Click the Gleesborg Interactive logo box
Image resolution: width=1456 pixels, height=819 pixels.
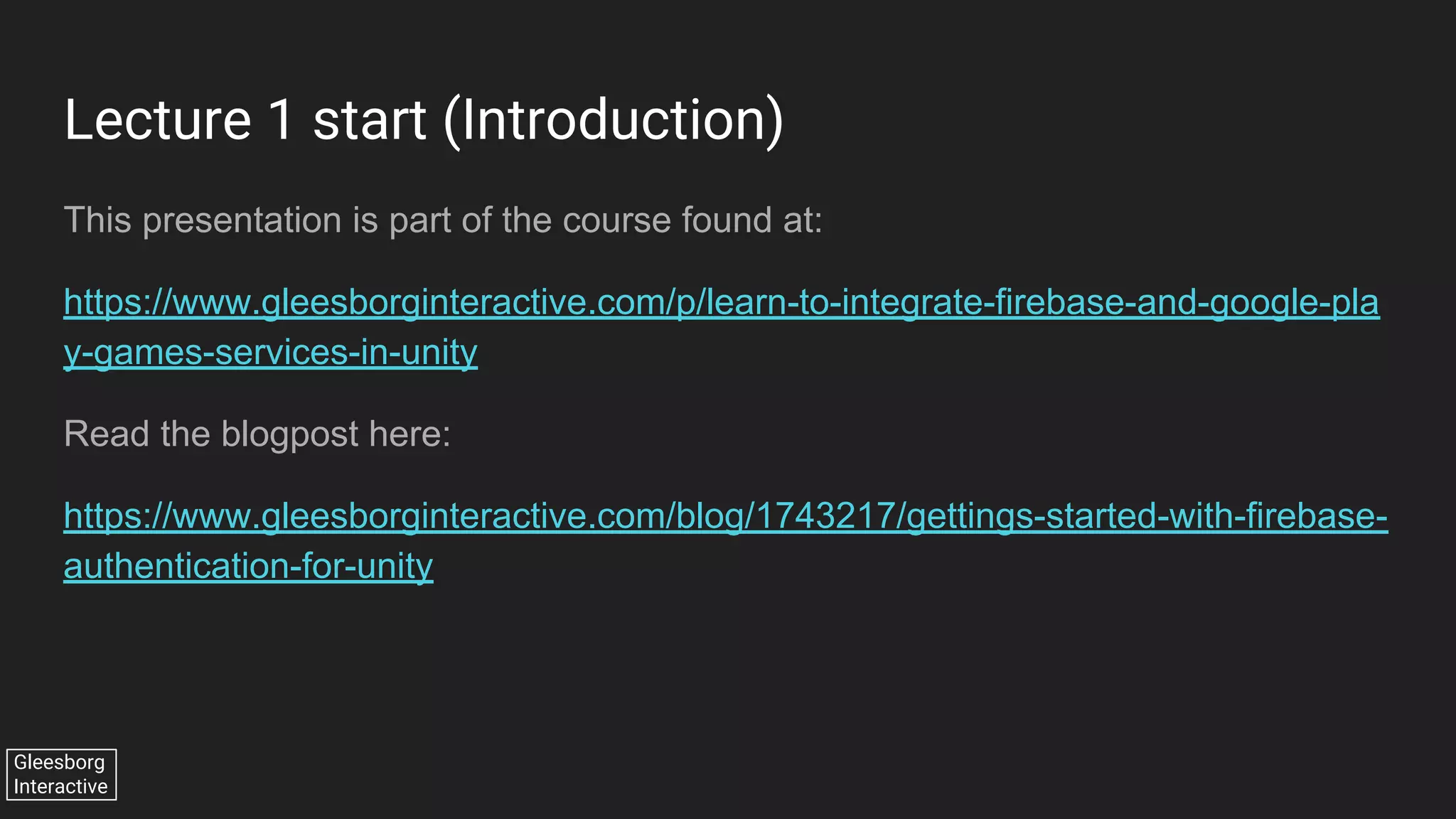pos(61,774)
